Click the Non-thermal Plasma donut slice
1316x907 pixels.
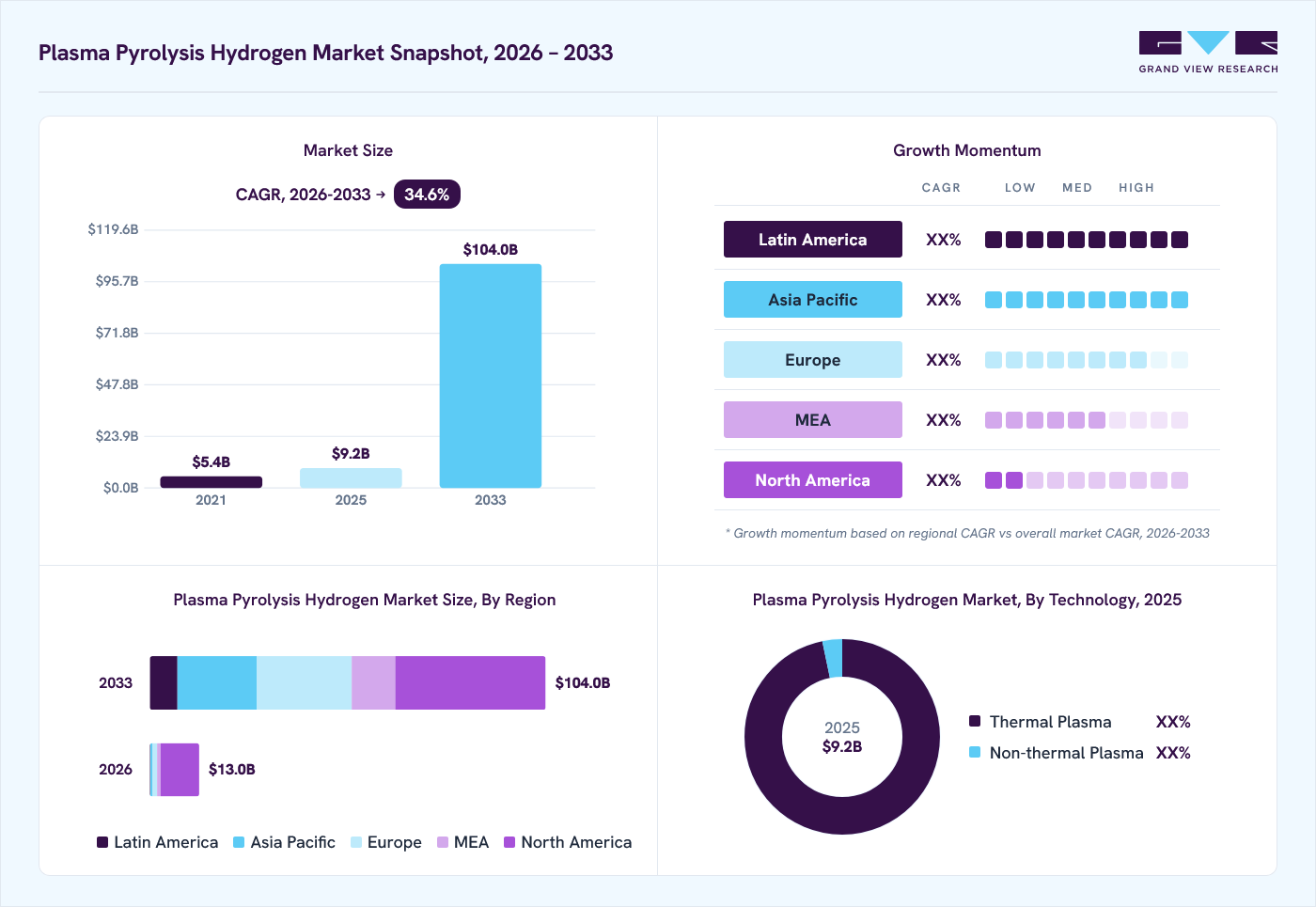(x=833, y=658)
